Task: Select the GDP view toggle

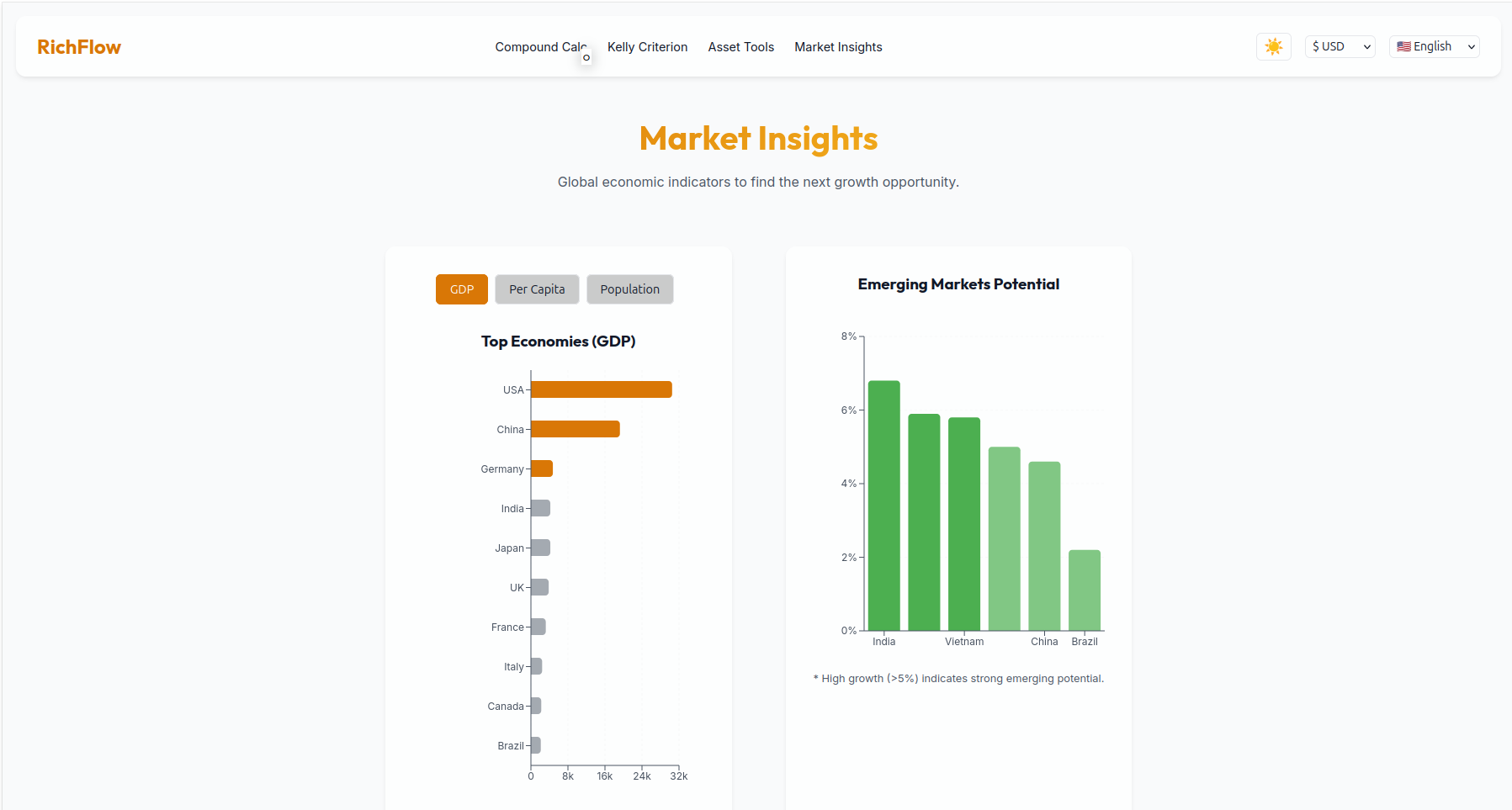Action: click(461, 289)
